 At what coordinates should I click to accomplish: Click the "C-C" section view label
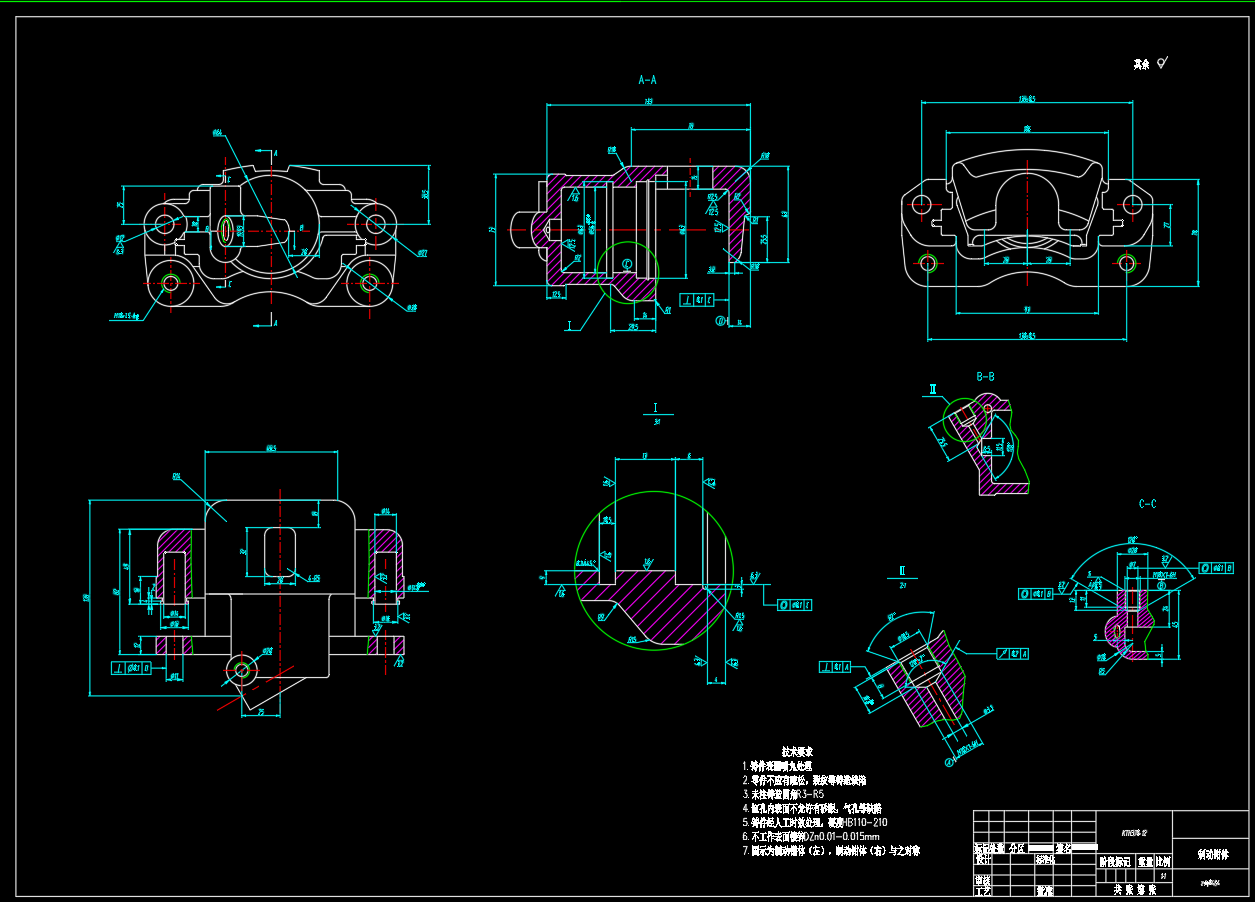click(1147, 504)
